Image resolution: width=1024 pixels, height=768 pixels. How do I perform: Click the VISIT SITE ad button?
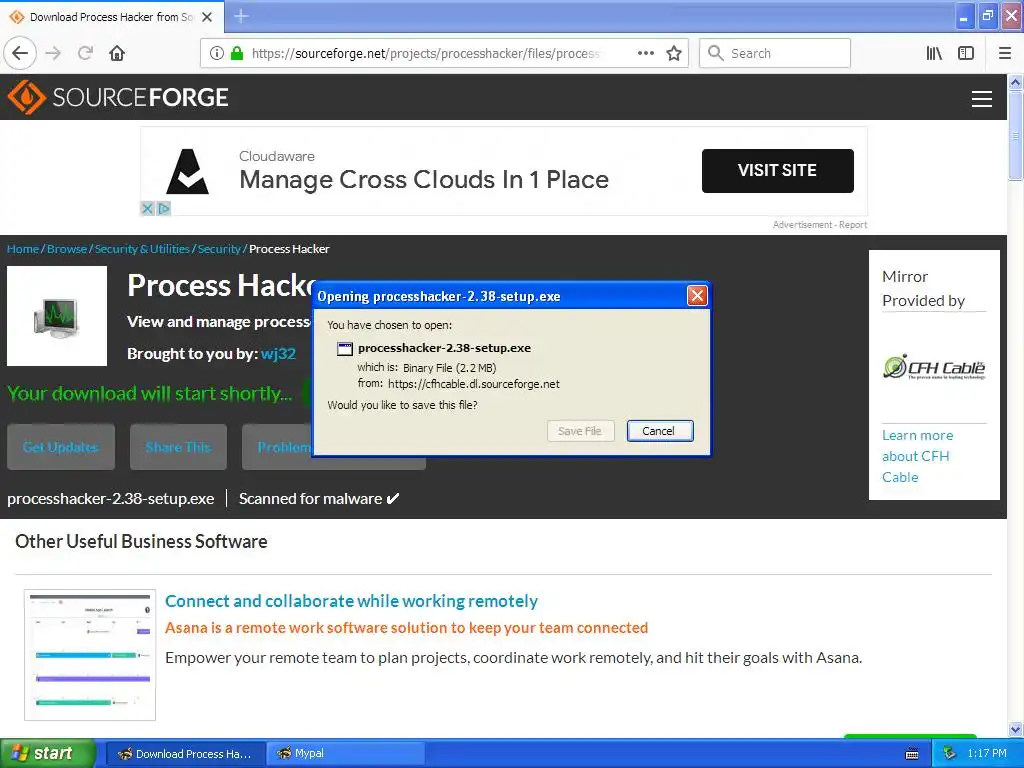777,170
